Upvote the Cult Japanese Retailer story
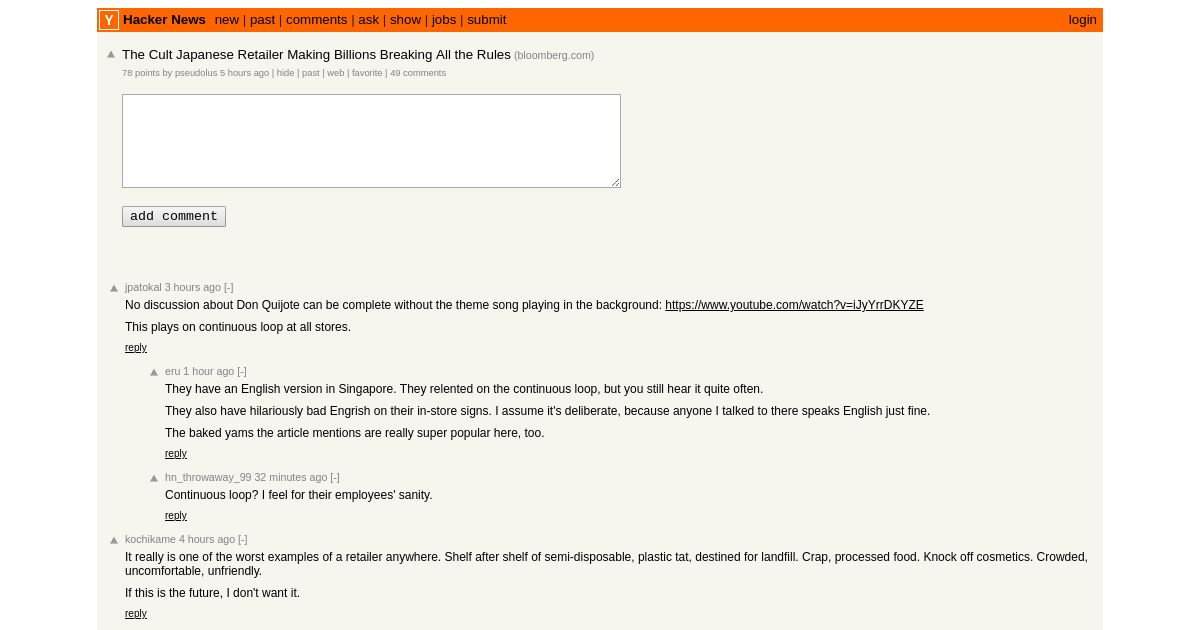 (111, 55)
